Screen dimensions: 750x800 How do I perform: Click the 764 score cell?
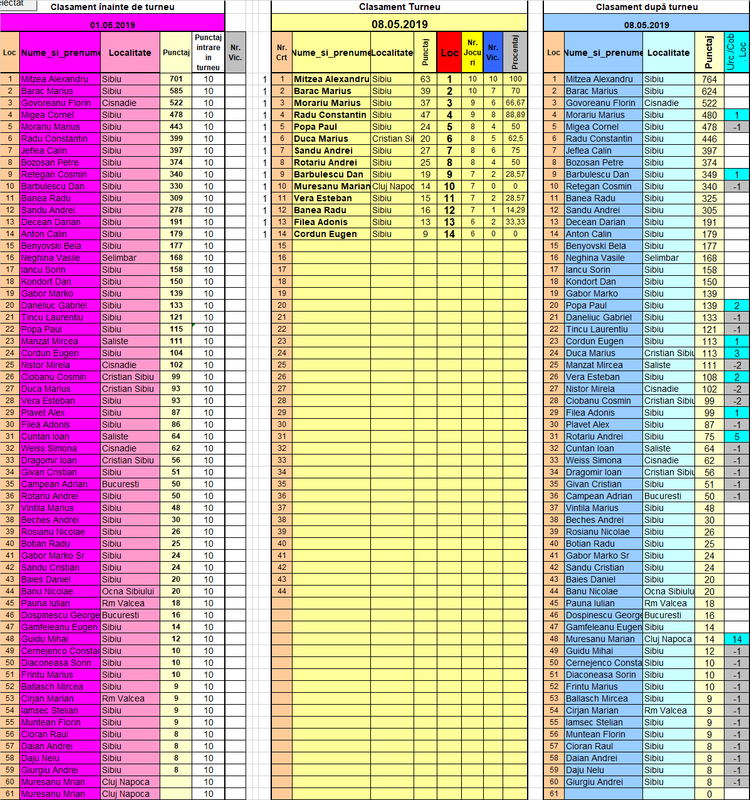coord(709,79)
